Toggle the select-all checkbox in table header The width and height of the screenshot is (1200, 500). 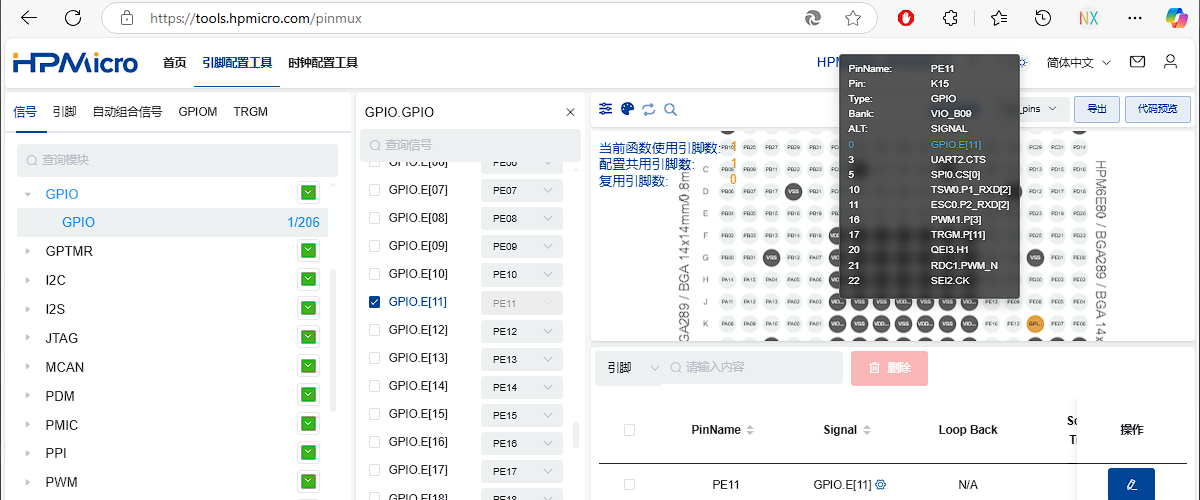click(x=629, y=430)
